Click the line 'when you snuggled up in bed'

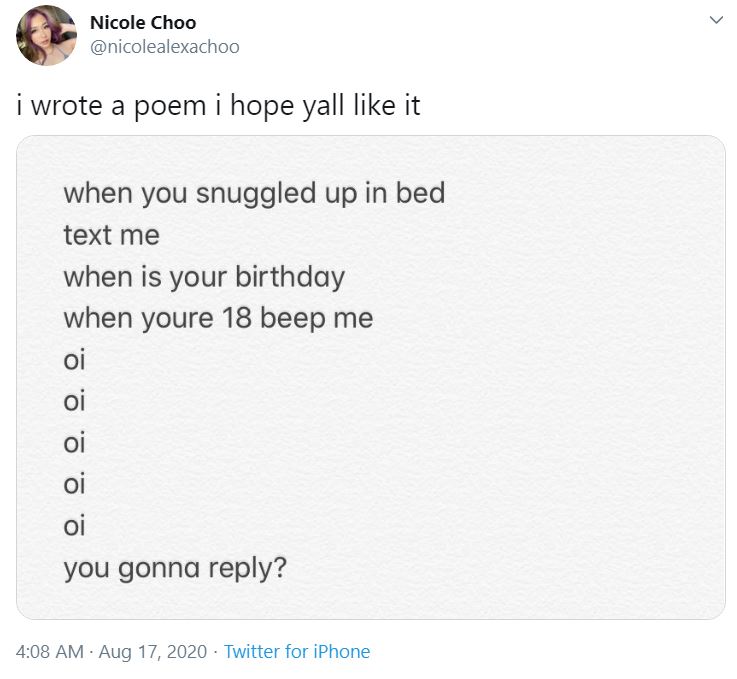point(254,193)
